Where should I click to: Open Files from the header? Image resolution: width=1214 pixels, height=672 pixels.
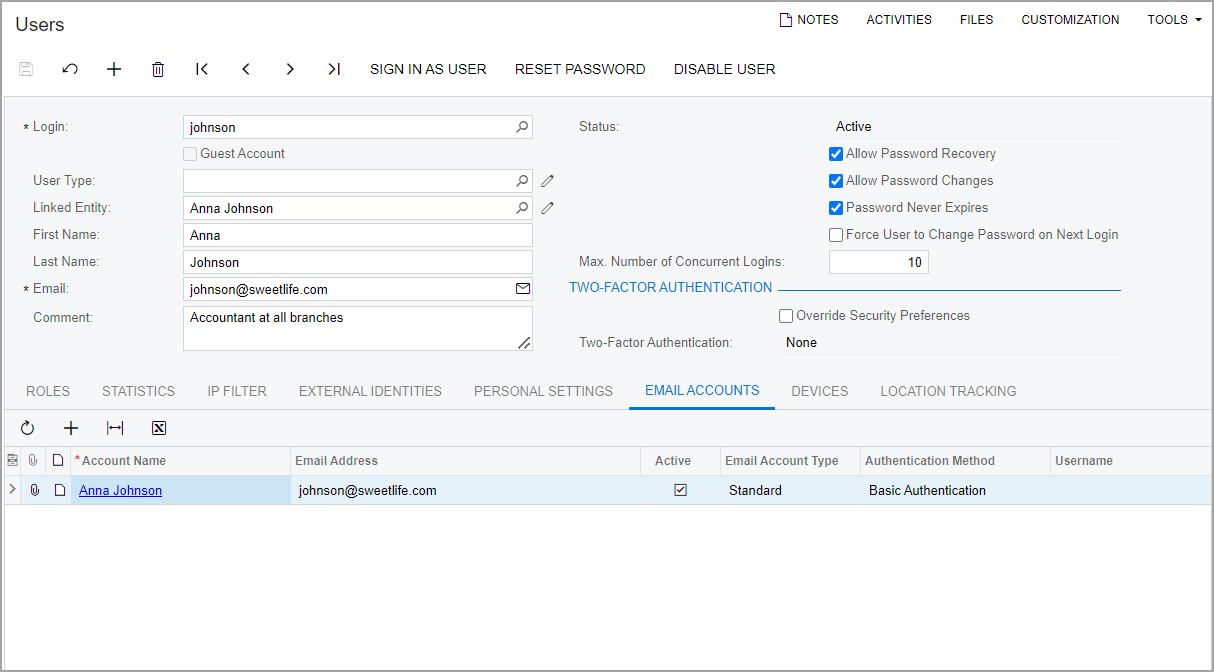pos(976,20)
